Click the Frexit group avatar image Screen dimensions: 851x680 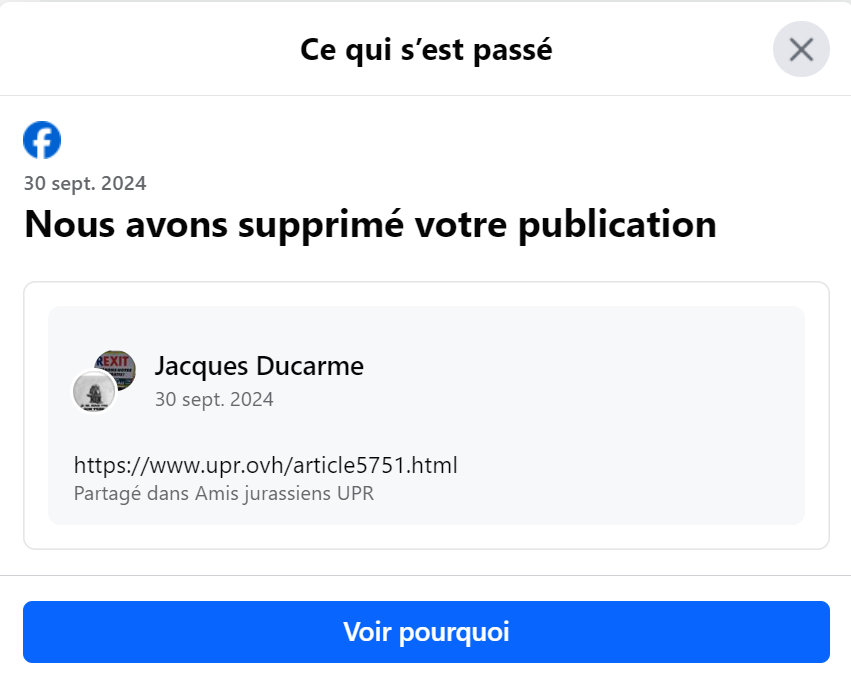click(x=115, y=369)
